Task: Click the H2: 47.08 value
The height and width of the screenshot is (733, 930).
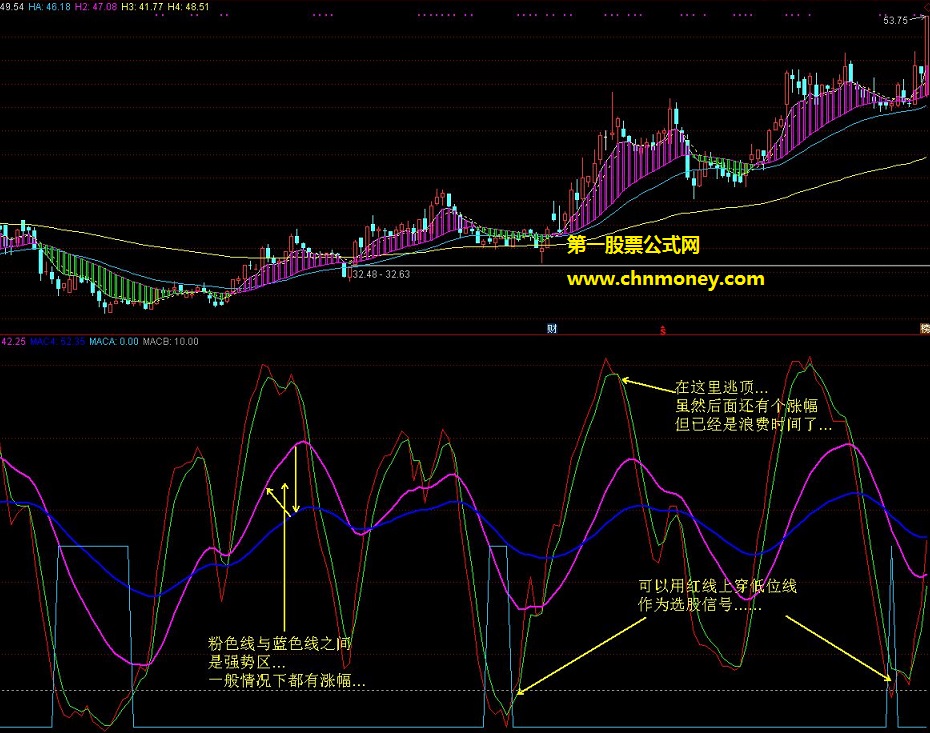Action: click(x=95, y=7)
